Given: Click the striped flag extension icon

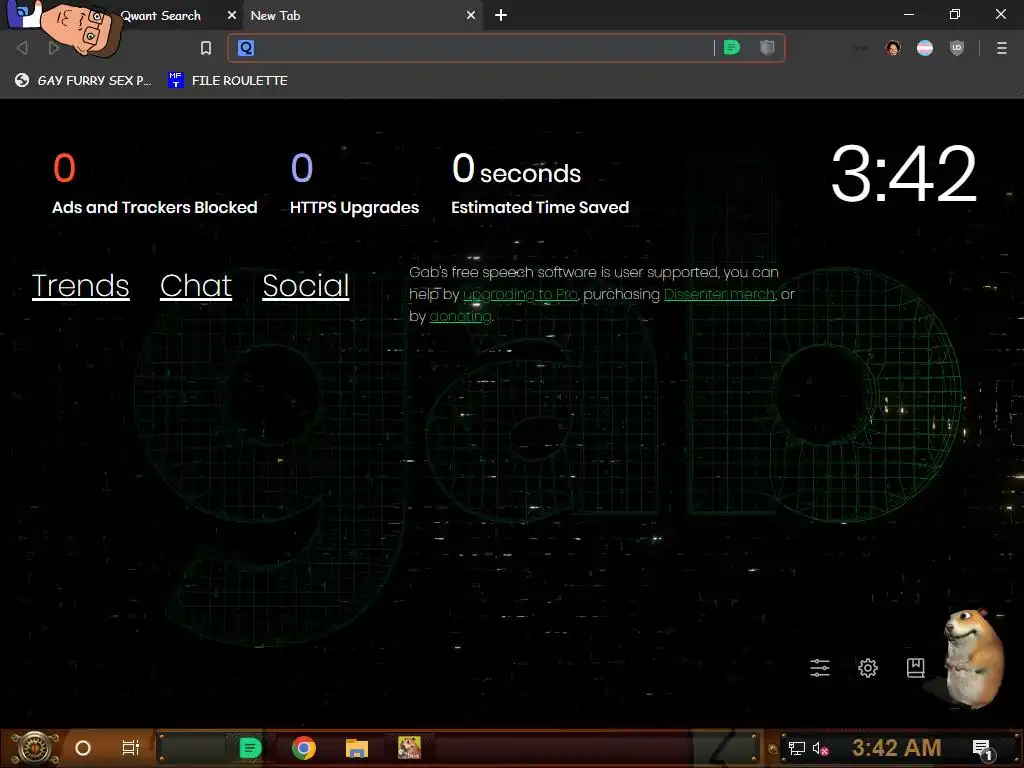Looking at the screenshot, I should [x=925, y=48].
